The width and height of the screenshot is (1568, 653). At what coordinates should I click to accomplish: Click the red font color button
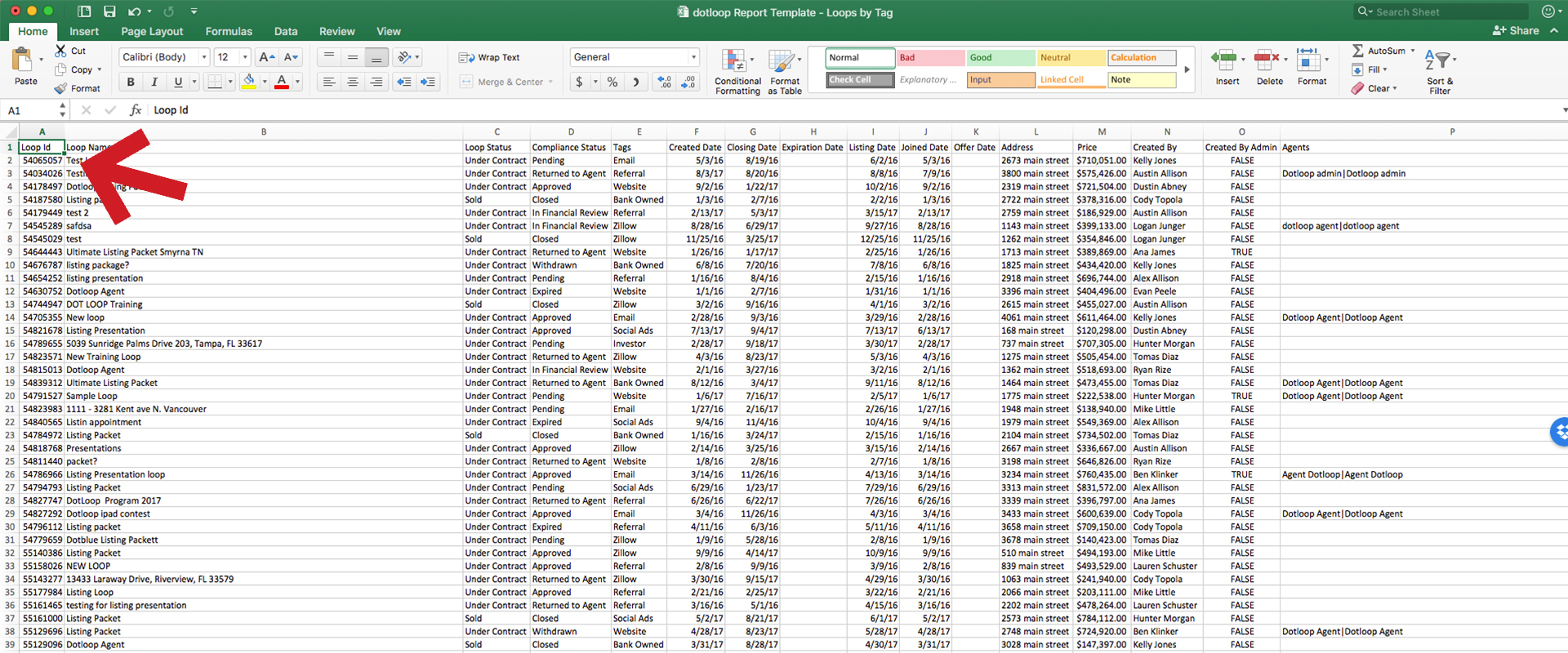(x=282, y=82)
